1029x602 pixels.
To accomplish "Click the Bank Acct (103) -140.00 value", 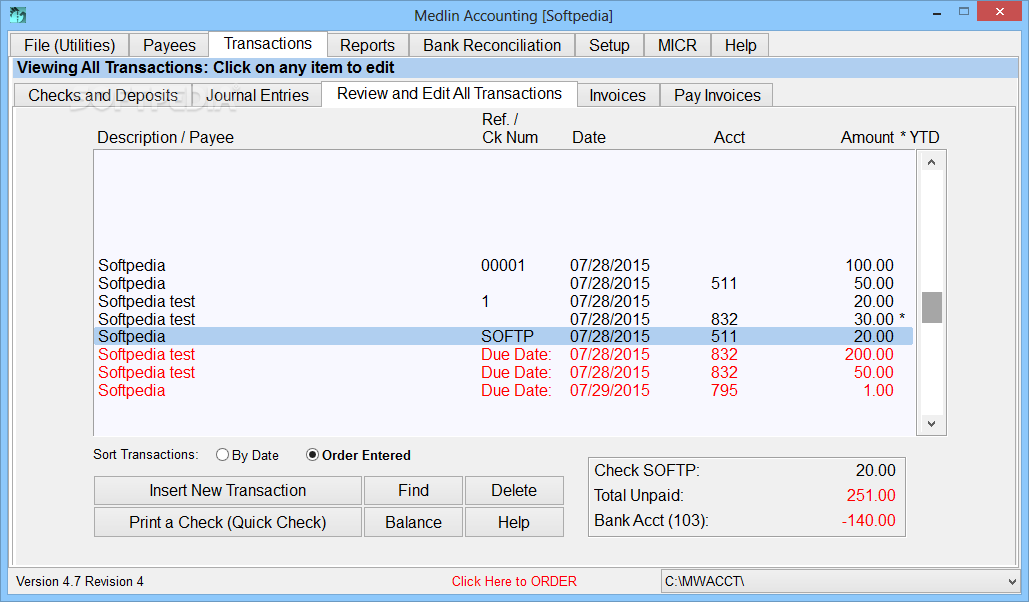I will (868, 520).
